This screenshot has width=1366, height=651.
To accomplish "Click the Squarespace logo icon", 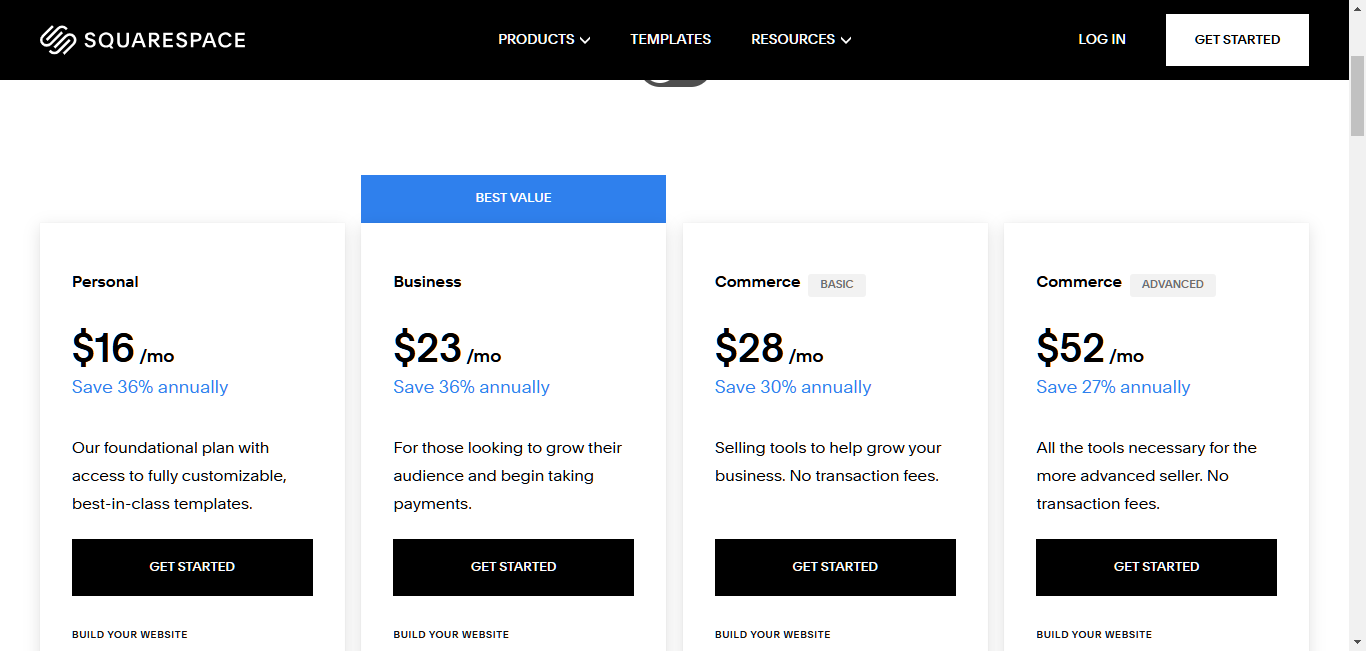I will (x=58, y=40).
